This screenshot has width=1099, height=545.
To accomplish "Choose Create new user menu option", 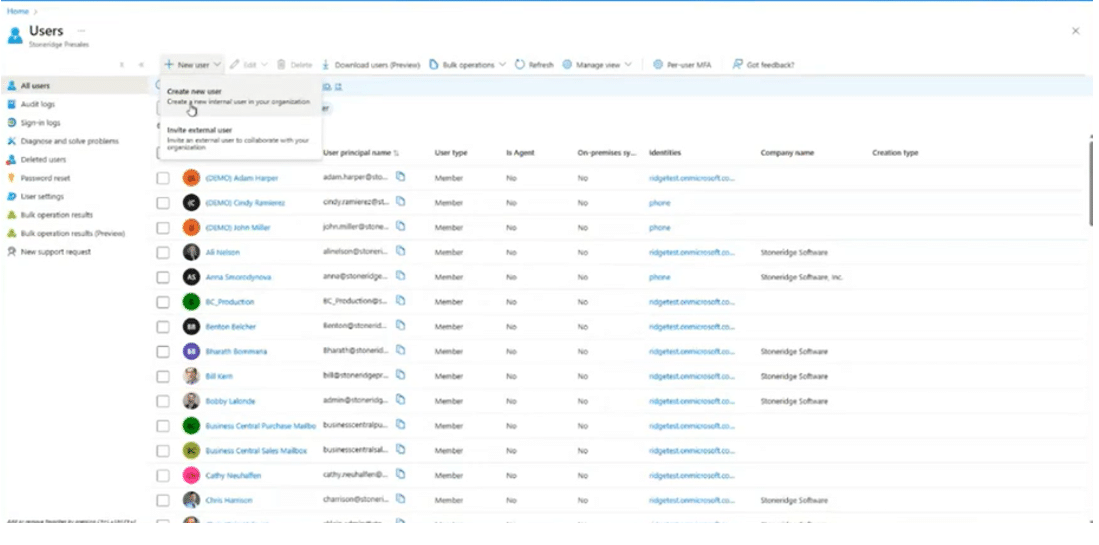I will (194, 91).
